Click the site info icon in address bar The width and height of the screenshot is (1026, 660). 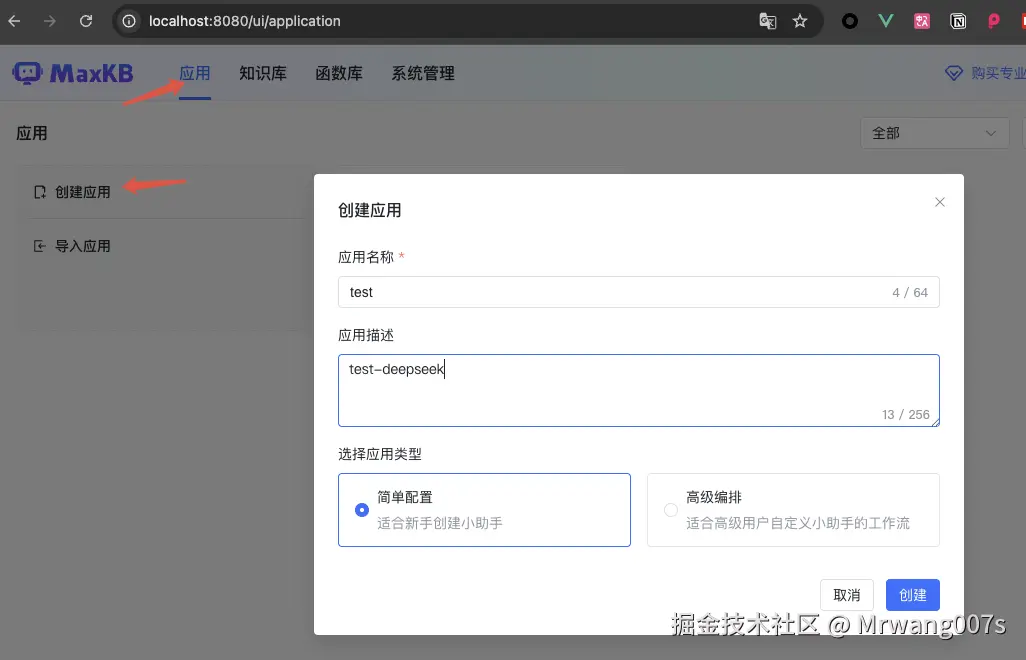(130, 21)
